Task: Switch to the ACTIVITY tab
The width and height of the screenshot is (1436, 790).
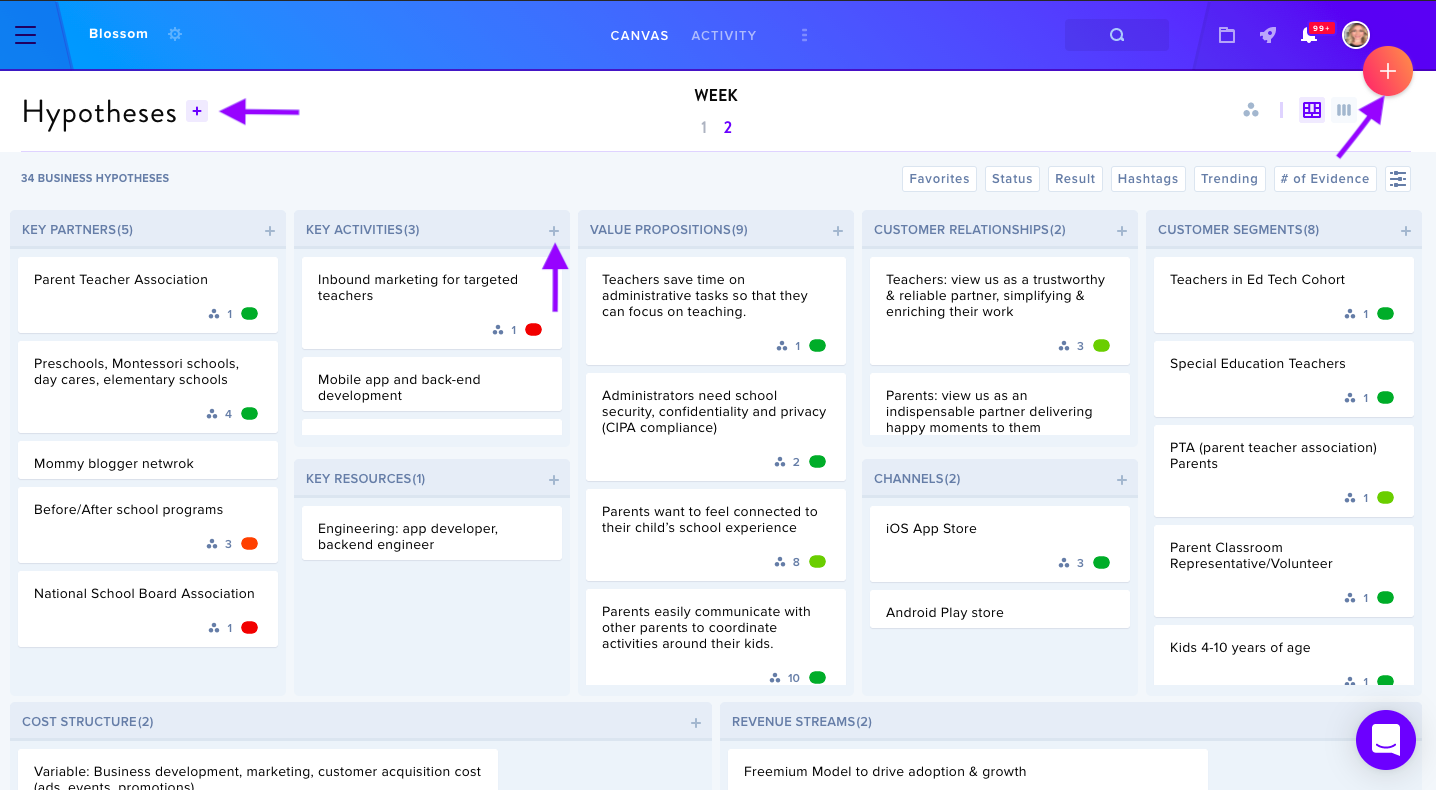Action: [724, 35]
